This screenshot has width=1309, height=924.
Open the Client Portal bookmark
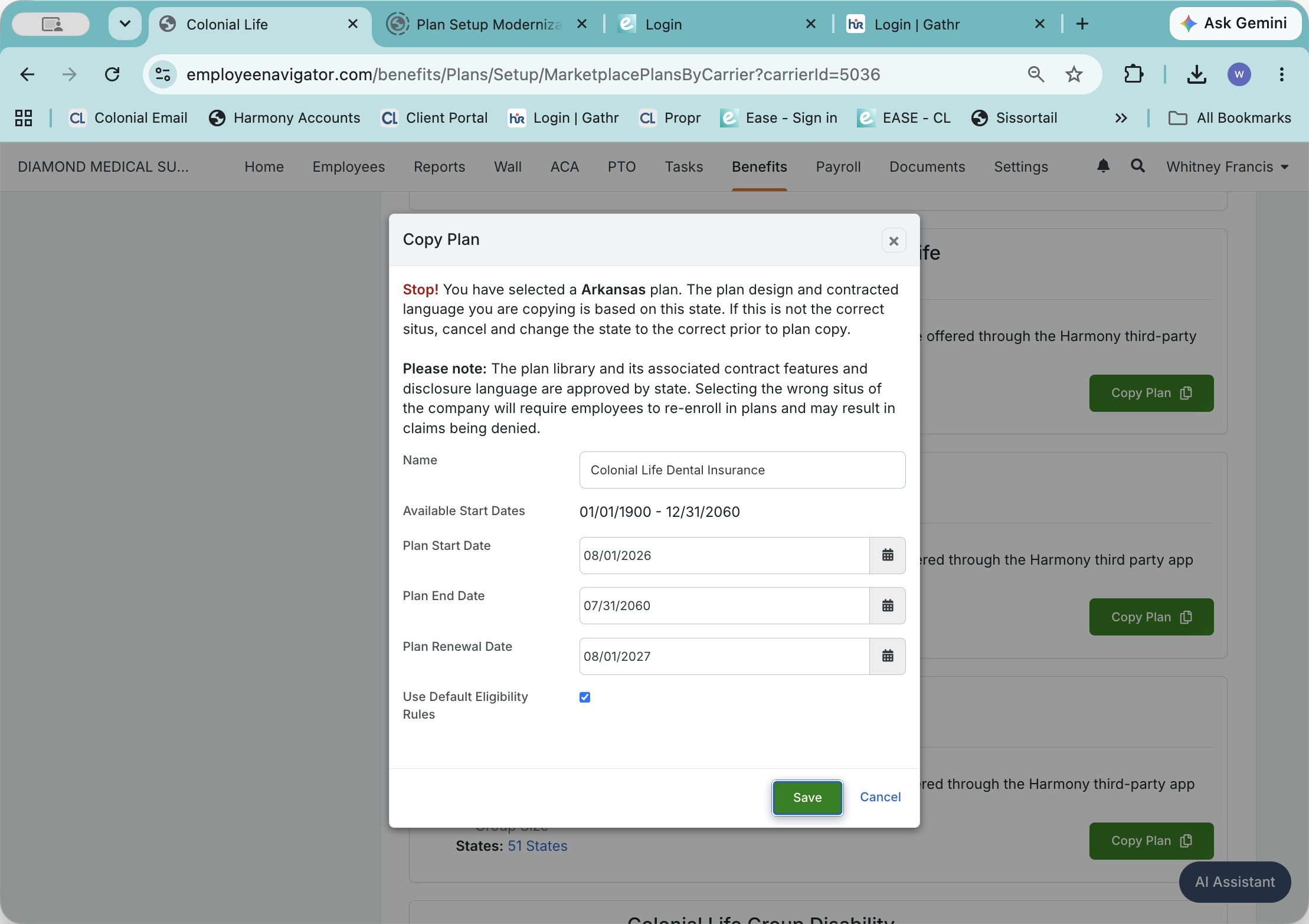coord(434,118)
